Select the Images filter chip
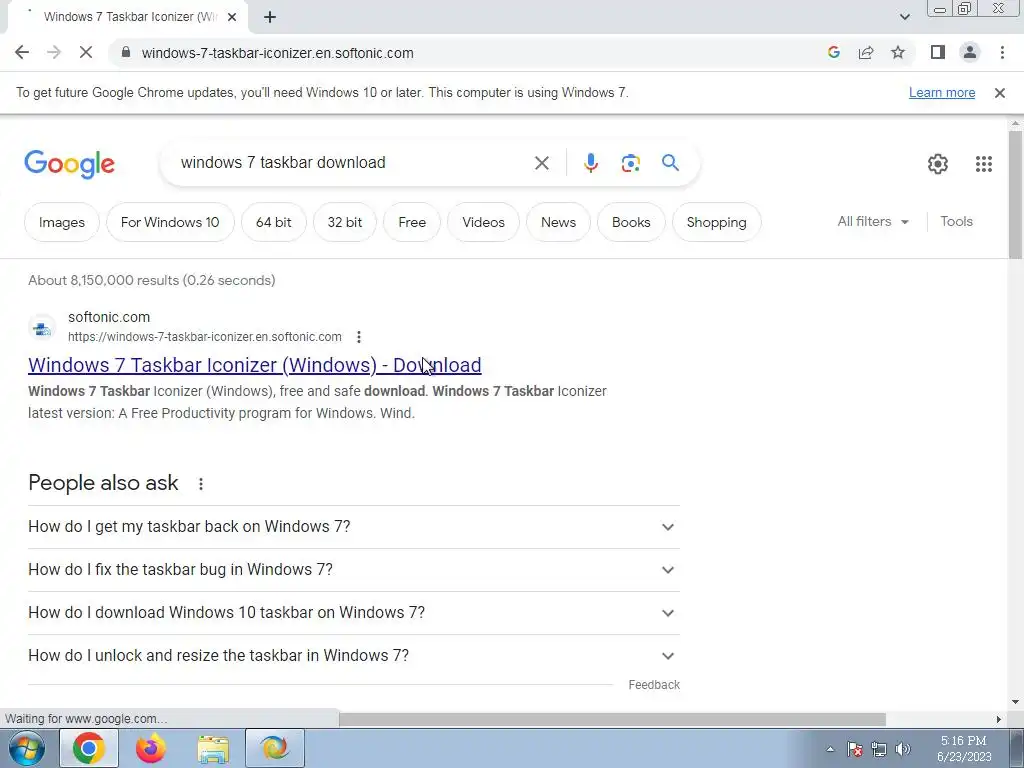The image size is (1024, 768). 62,222
